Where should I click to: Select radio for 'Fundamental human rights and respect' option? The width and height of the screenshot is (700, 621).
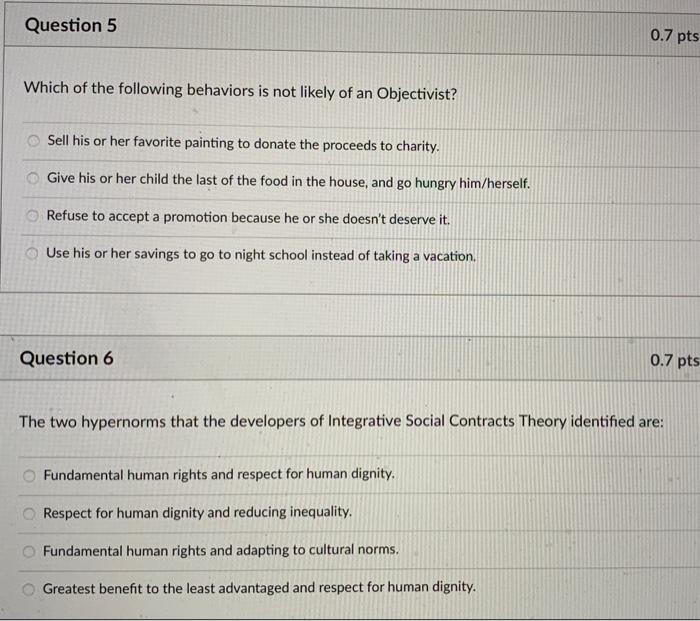point(30,474)
